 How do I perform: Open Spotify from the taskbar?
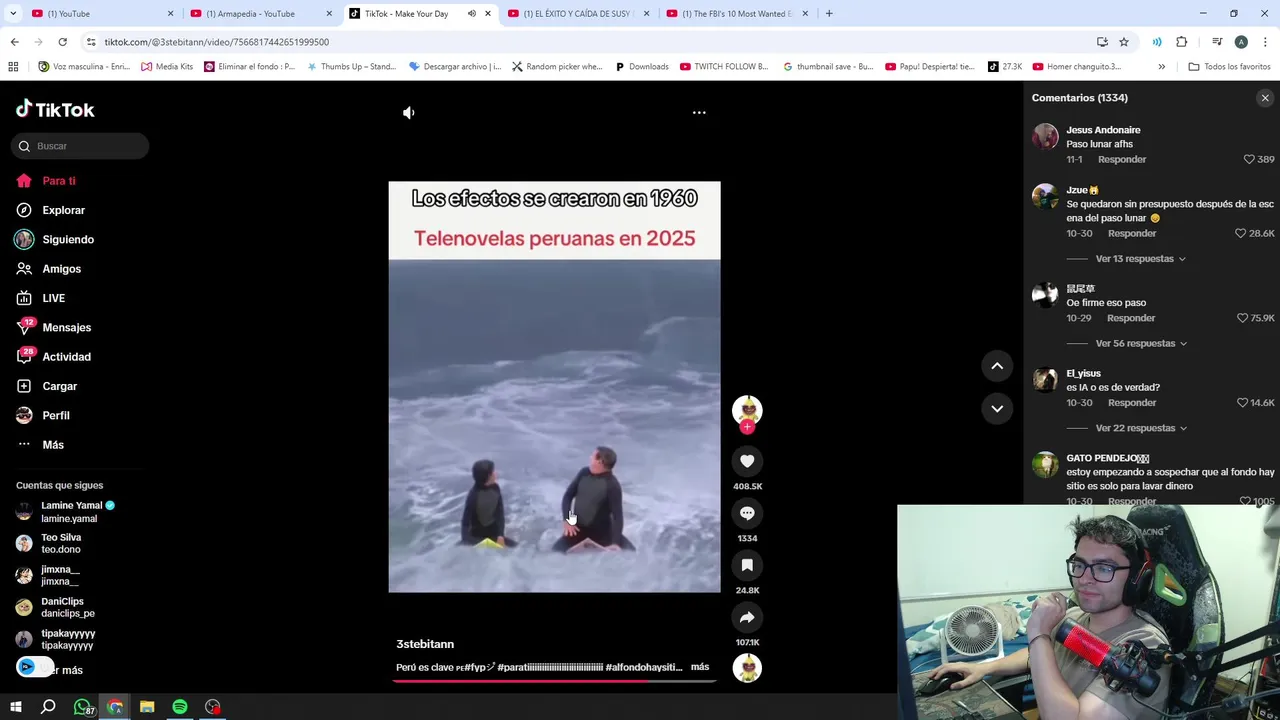(x=180, y=707)
